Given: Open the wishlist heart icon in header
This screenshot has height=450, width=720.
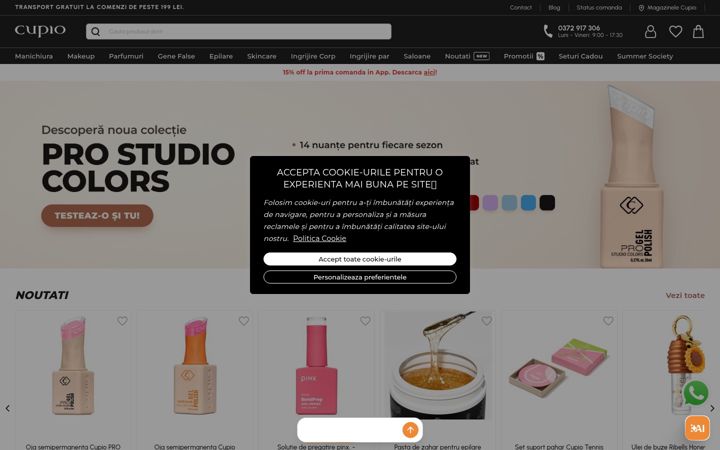Looking at the screenshot, I should click(x=675, y=31).
